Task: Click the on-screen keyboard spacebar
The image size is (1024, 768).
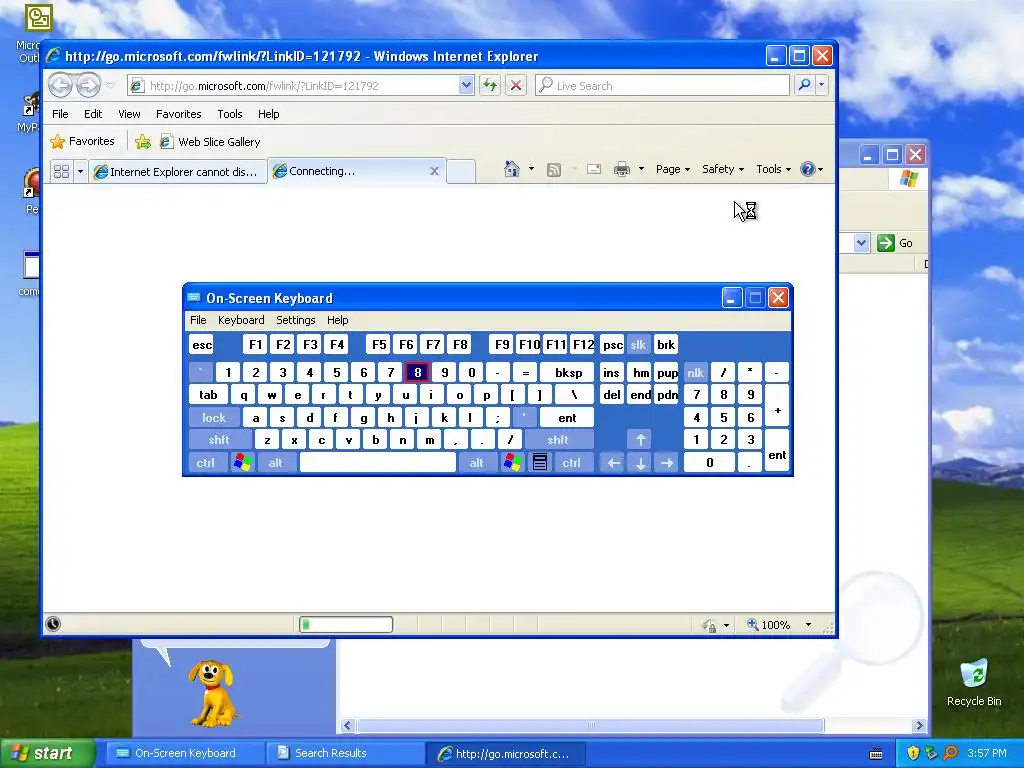Action: 377,462
